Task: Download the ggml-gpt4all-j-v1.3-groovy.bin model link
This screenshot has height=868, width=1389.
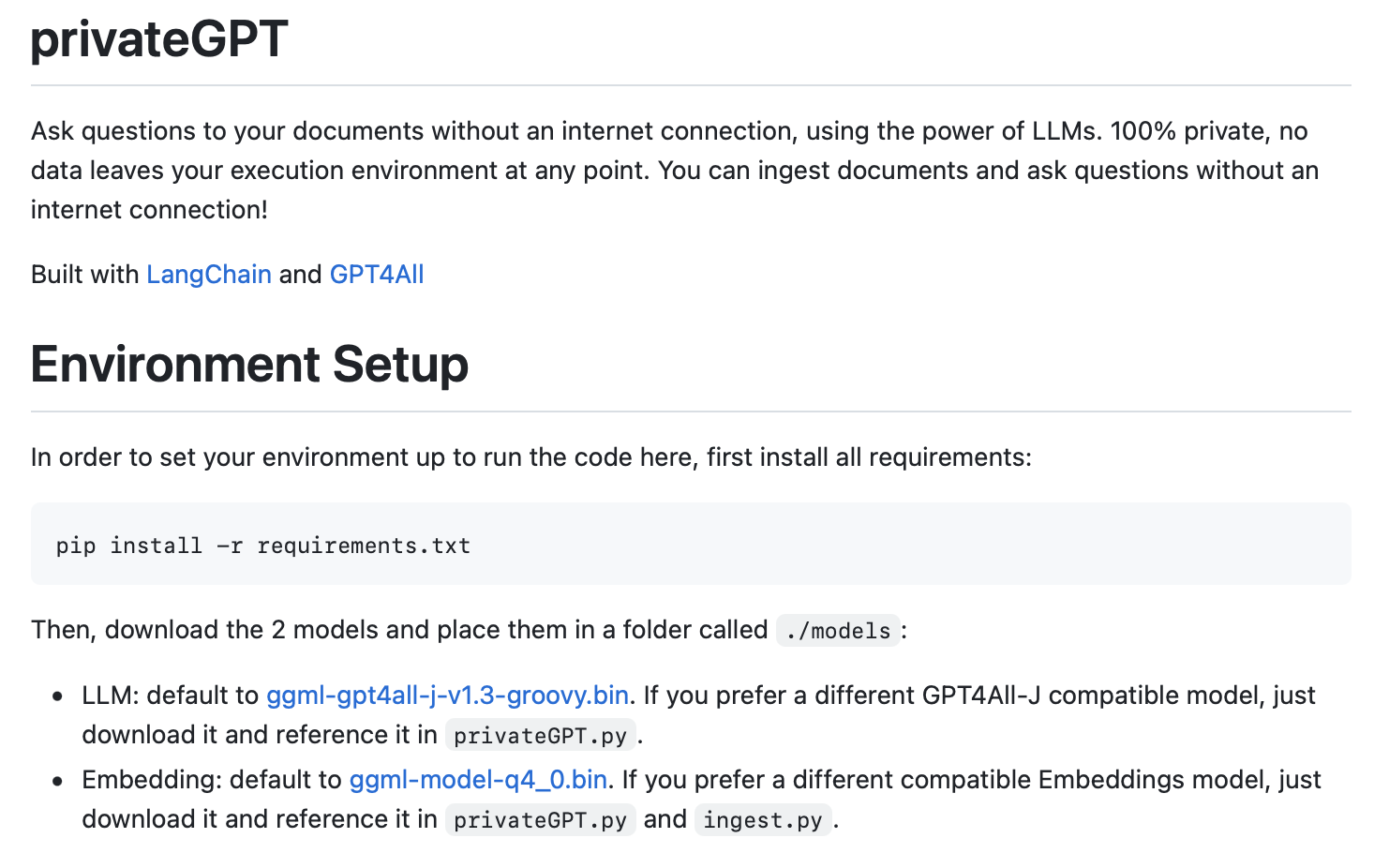Action: (447, 696)
